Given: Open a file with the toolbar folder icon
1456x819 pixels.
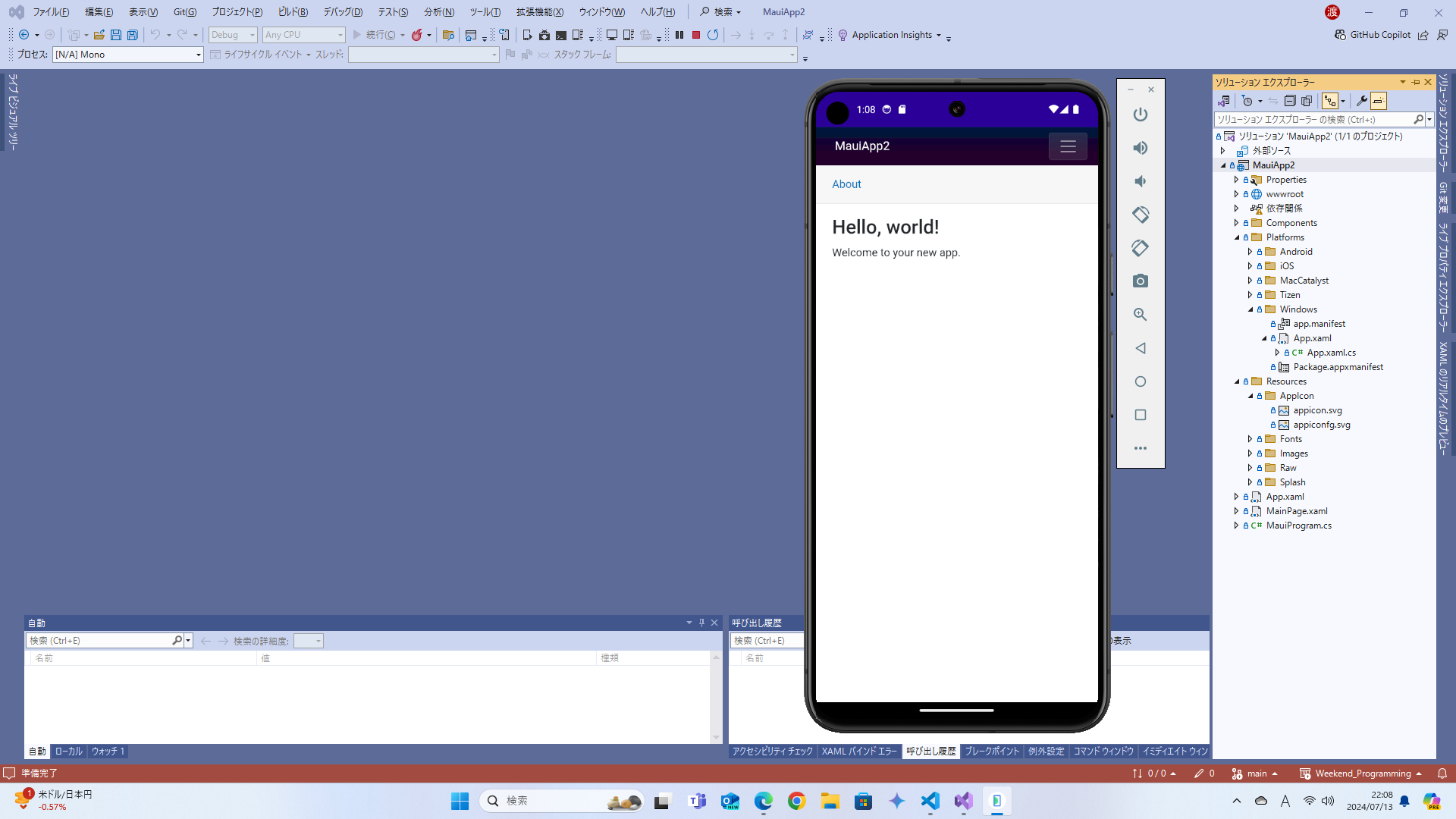Looking at the screenshot, I should [x=99, y=35].
